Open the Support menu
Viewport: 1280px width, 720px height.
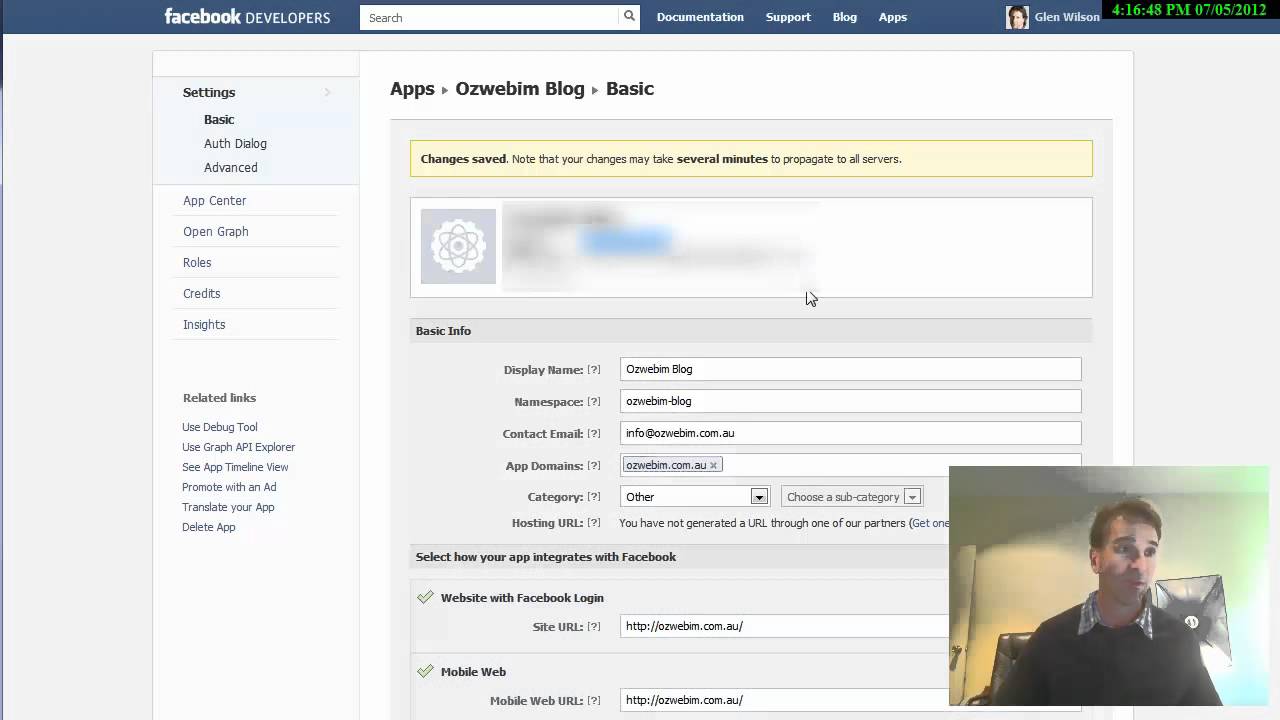[788, 17]
